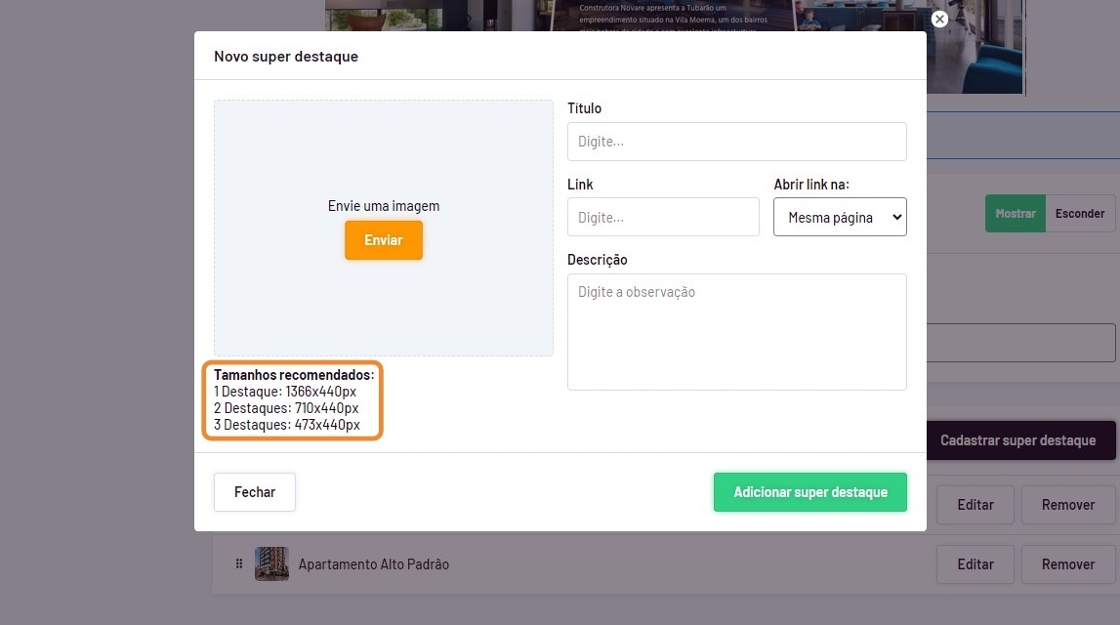The image size is (1120, 625).
Task: Switch to the Esconder toggle option
Action: point(1080,214)
